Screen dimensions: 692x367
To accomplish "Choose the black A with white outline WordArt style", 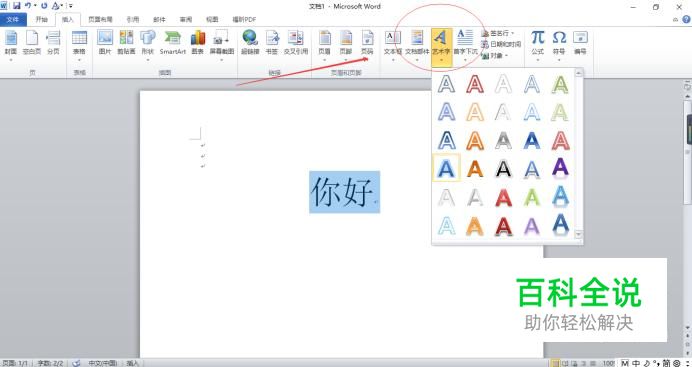I will click(503, 168).
